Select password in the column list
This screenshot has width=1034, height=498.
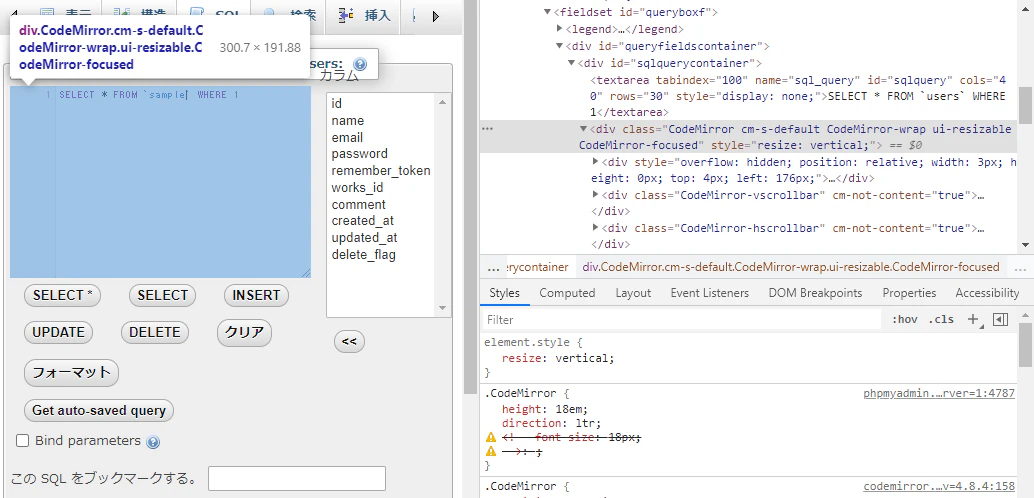click(380, 154)
